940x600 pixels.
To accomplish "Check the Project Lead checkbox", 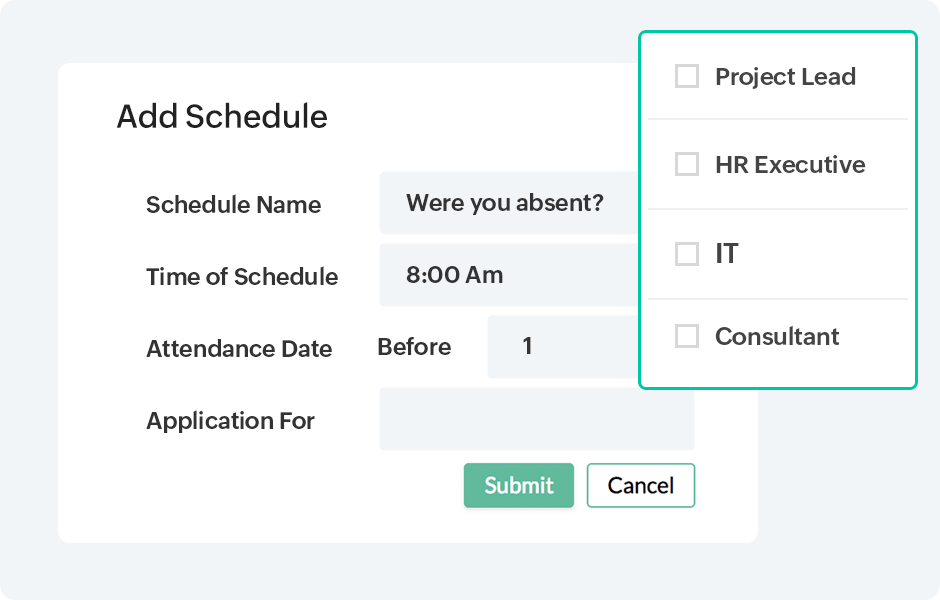I will click(x=687, y=77).
